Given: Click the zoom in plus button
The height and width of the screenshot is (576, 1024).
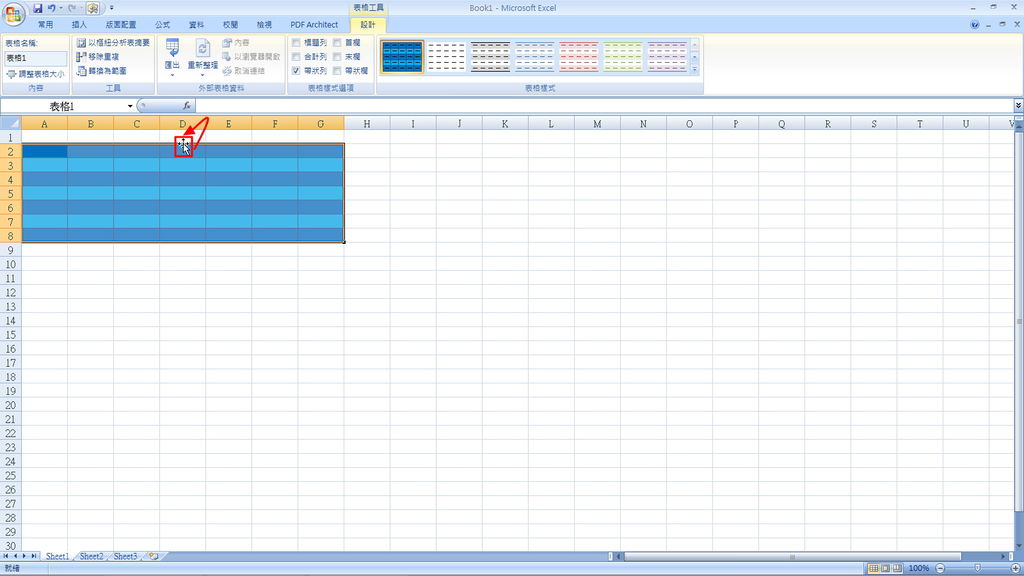Looking at the screenshot, I should tap(1016, 568).
